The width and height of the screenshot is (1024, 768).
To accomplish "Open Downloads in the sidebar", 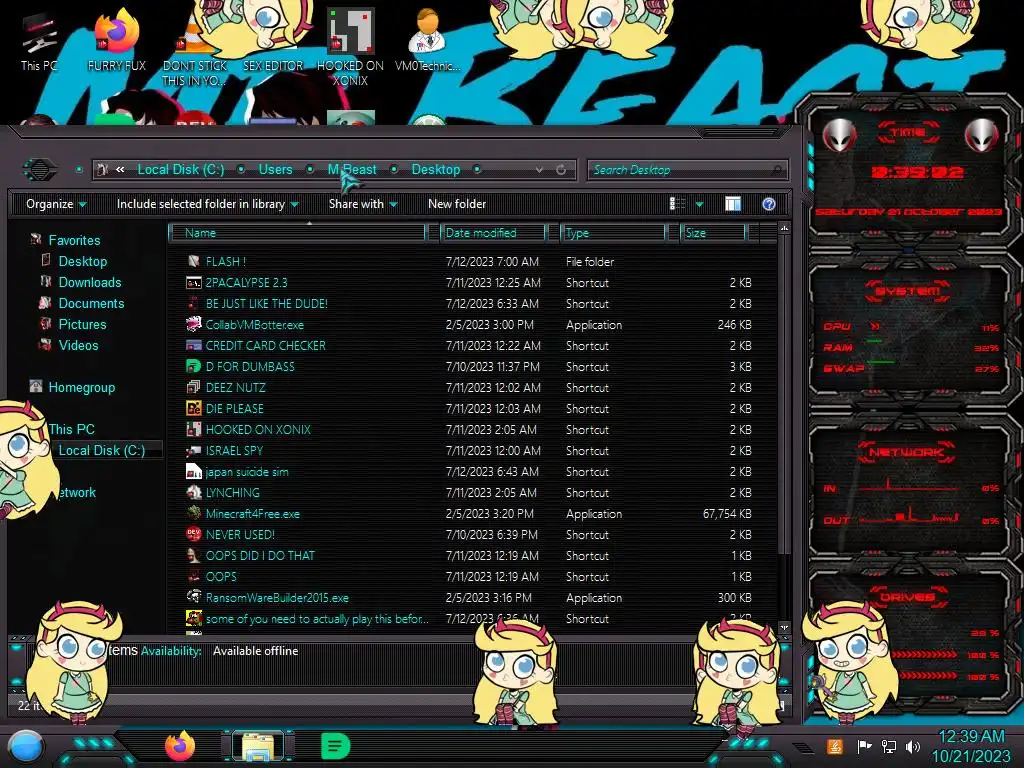I will pyautogui.click(x=89, y=282).
